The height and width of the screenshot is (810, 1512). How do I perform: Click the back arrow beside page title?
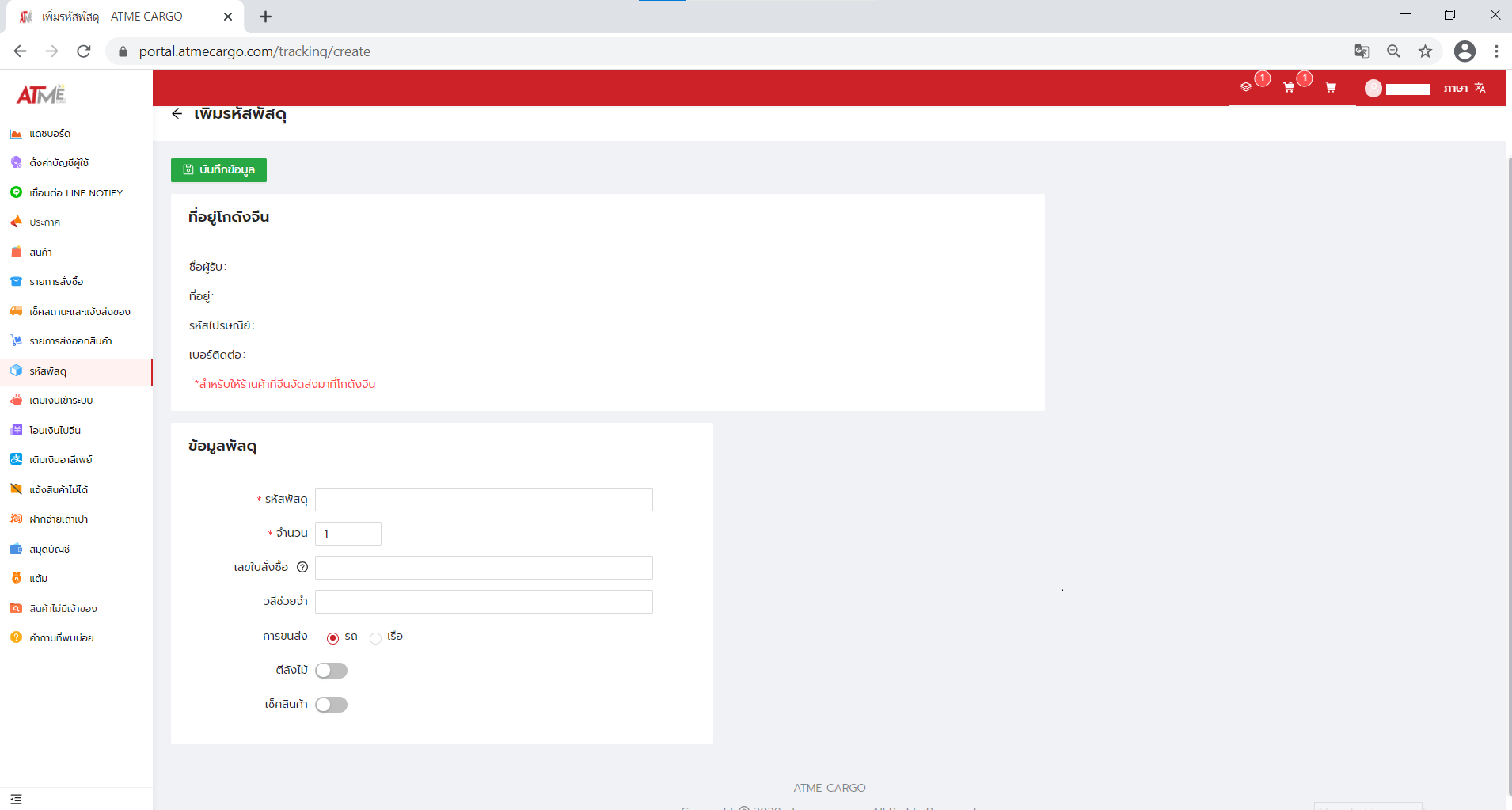coord(177,114)
